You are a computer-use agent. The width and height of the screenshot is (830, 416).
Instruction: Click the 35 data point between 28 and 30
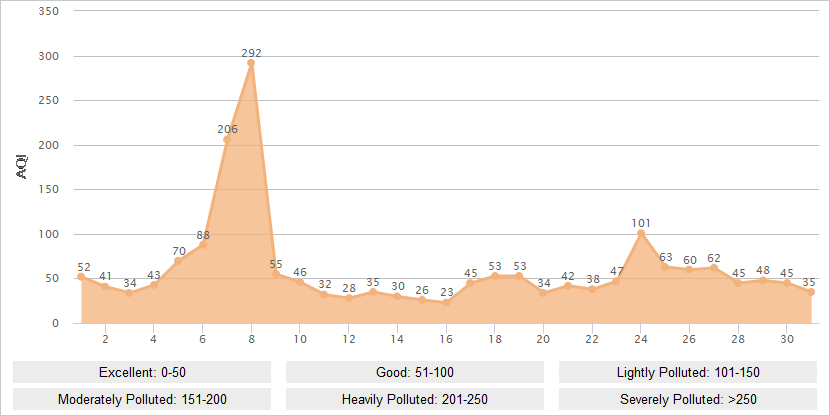pyautogui.click(x=373, y=292)
